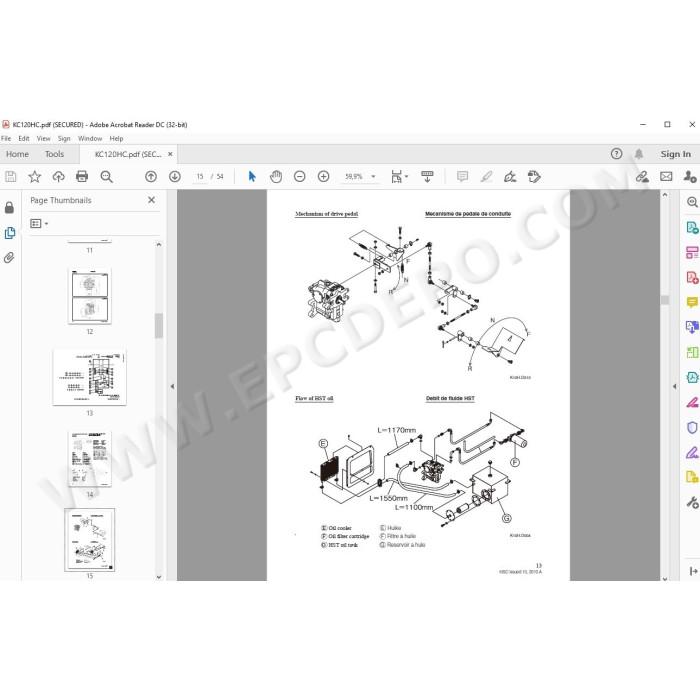Viewport: 700px width, 700px height.
Task: Select Page Thumbnails sidebar icon
Action: 9,233
